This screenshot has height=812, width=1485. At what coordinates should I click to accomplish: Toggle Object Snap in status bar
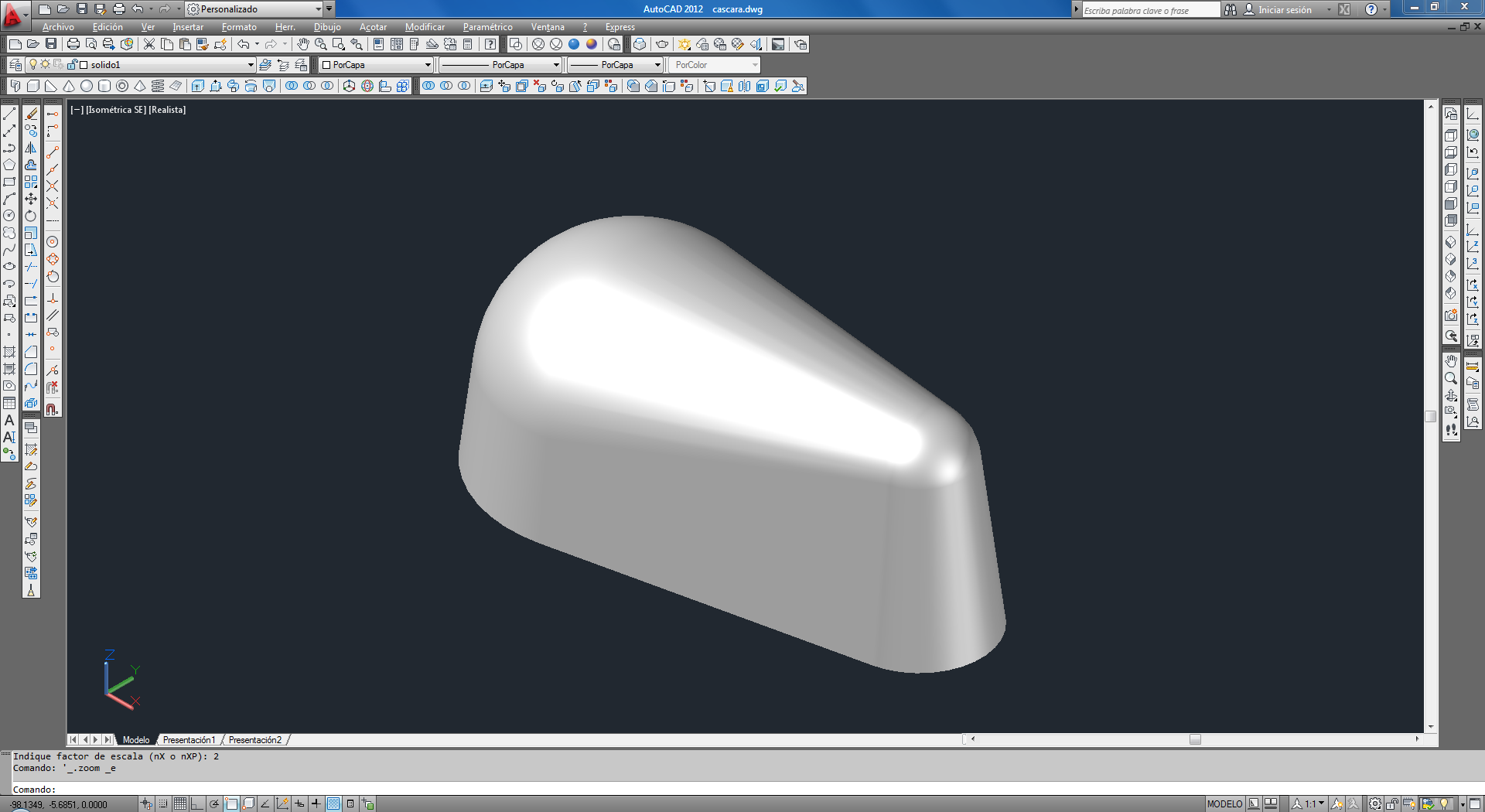pos(231,803)
